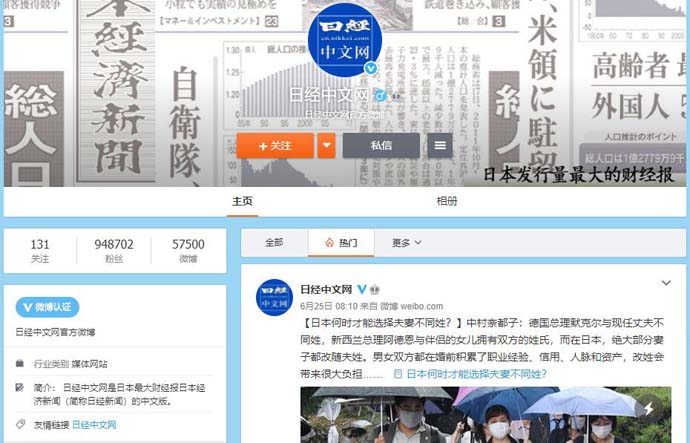
Task: Select the 热门 hot posts tab
Action: click(341, 242)
